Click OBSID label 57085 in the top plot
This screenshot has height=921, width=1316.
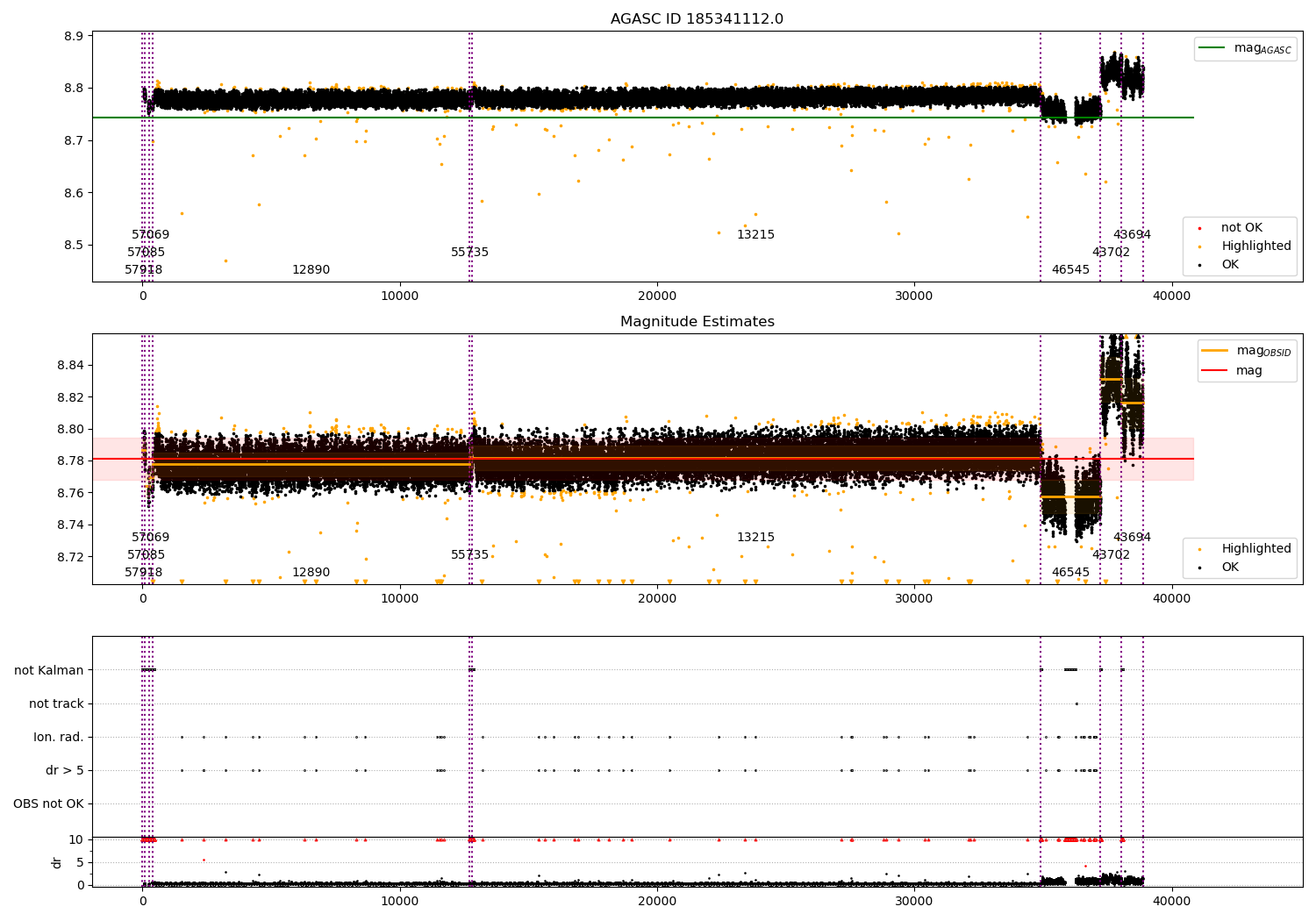click(x=147, y=253)
